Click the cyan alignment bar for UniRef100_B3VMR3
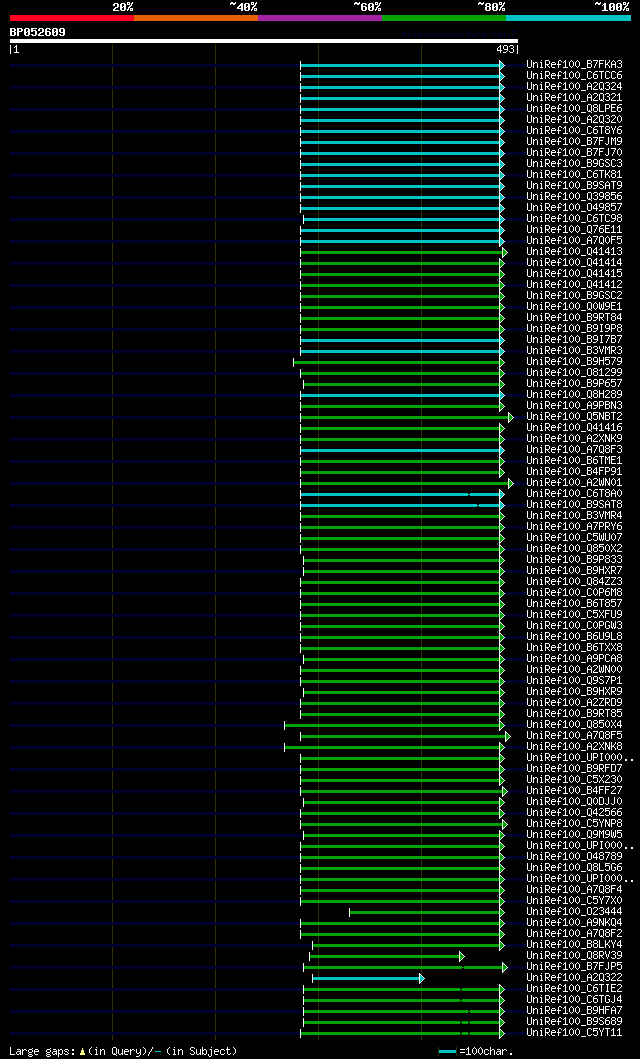This screenshot has width=640, height=1059. [402, 351]
